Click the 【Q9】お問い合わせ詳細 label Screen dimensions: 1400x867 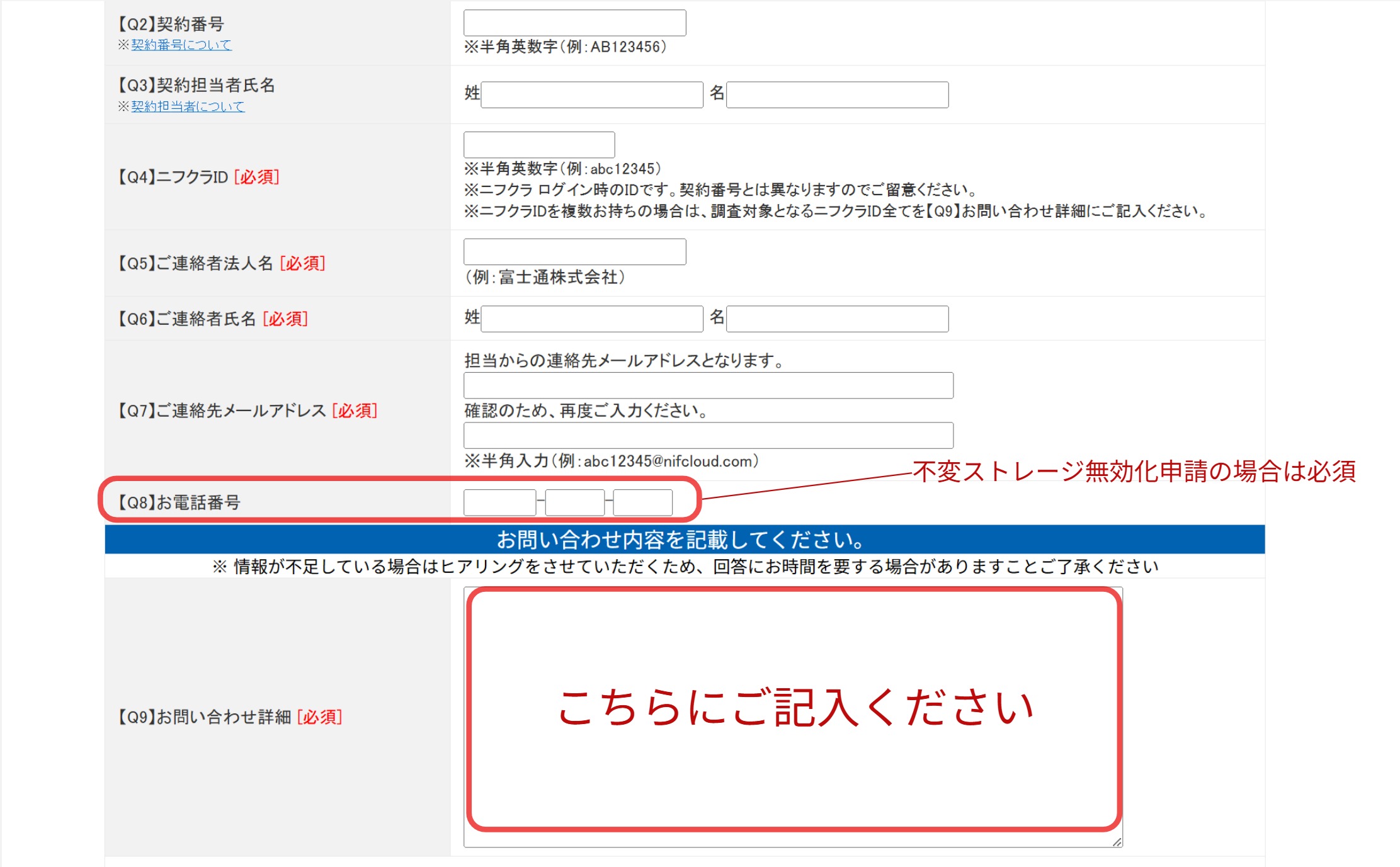(229, 717)
